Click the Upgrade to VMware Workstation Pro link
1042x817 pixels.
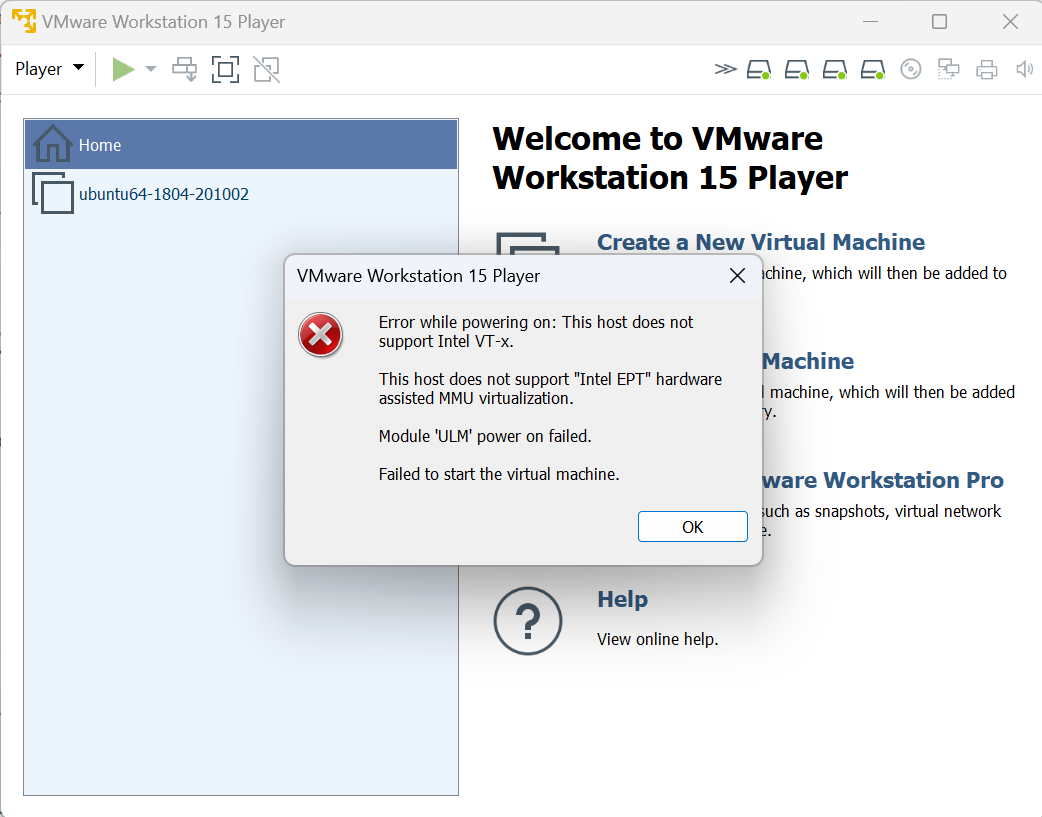[883, 480]
